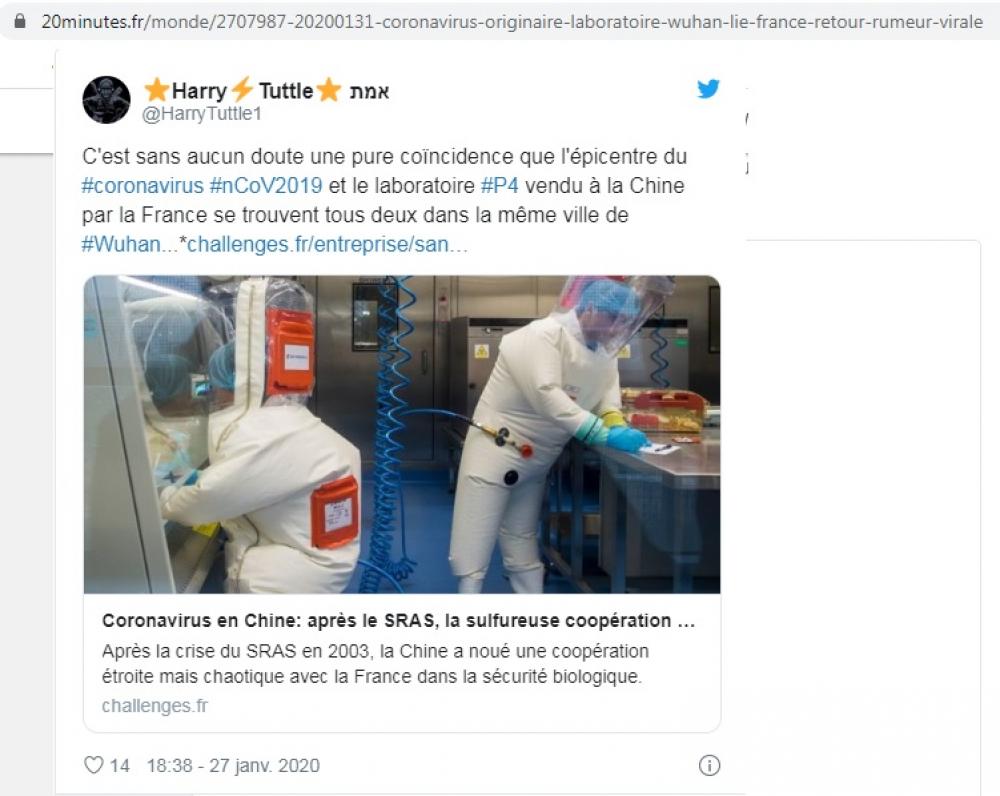Open the article headline about SRAS coopération

(x=399, y=621)
